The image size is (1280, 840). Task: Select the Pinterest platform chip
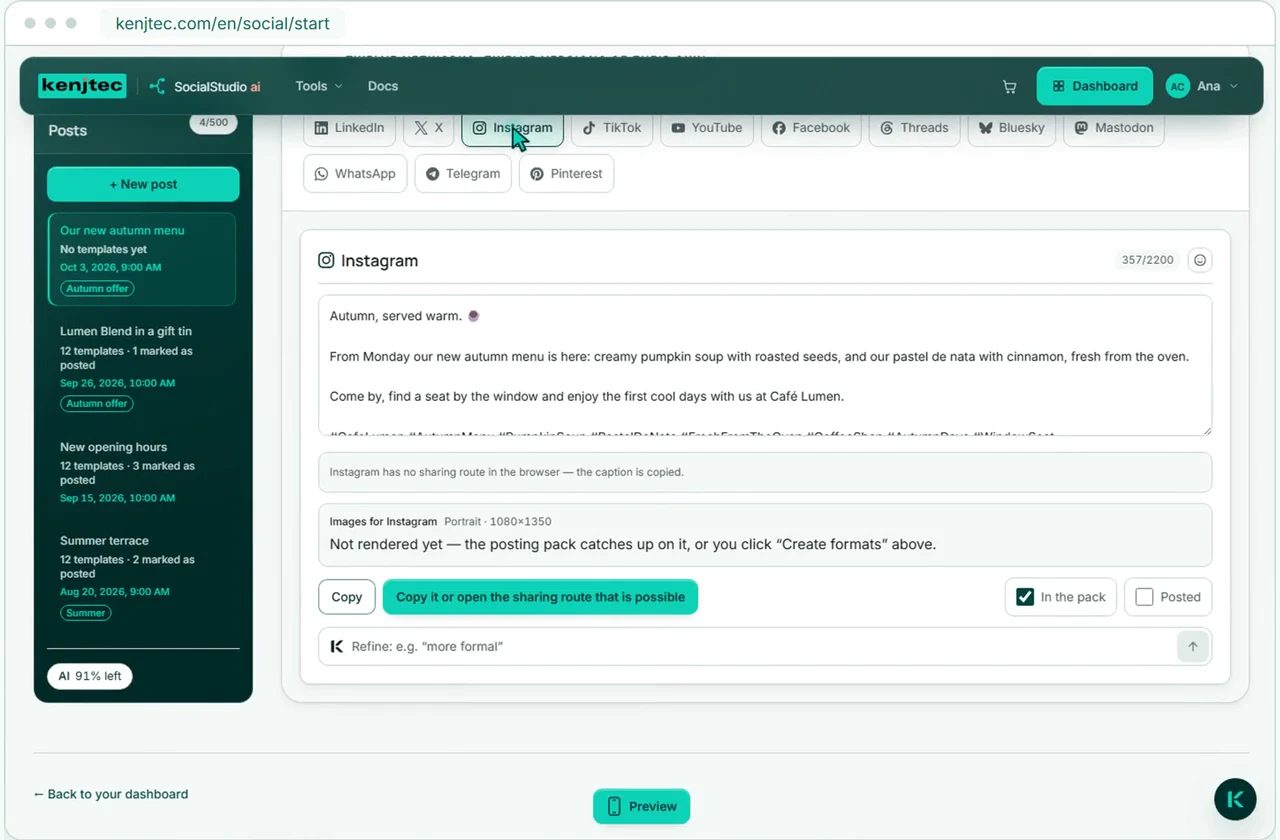[x=566, y=173]
